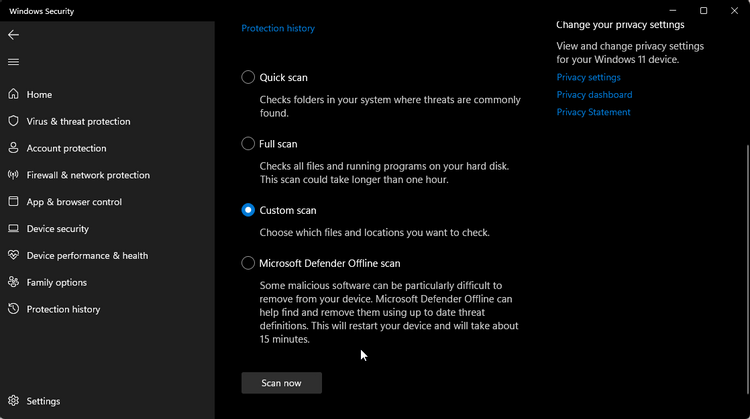The width and height of the screenshot is (750, 419).
Task: Click the Virus & threat protection shield icon
Action: tap(13, 121)
